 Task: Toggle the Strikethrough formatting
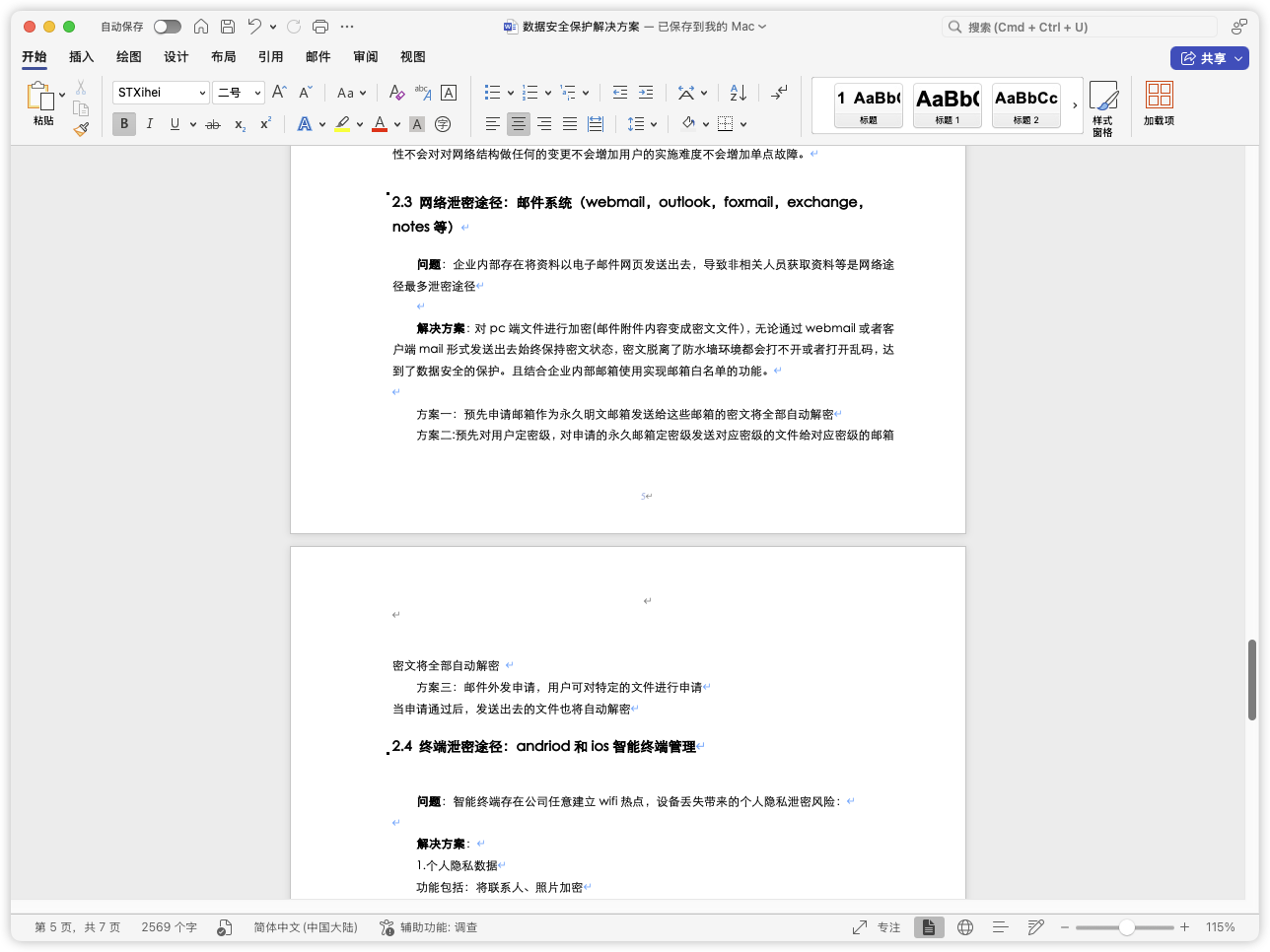click(211, 124)
